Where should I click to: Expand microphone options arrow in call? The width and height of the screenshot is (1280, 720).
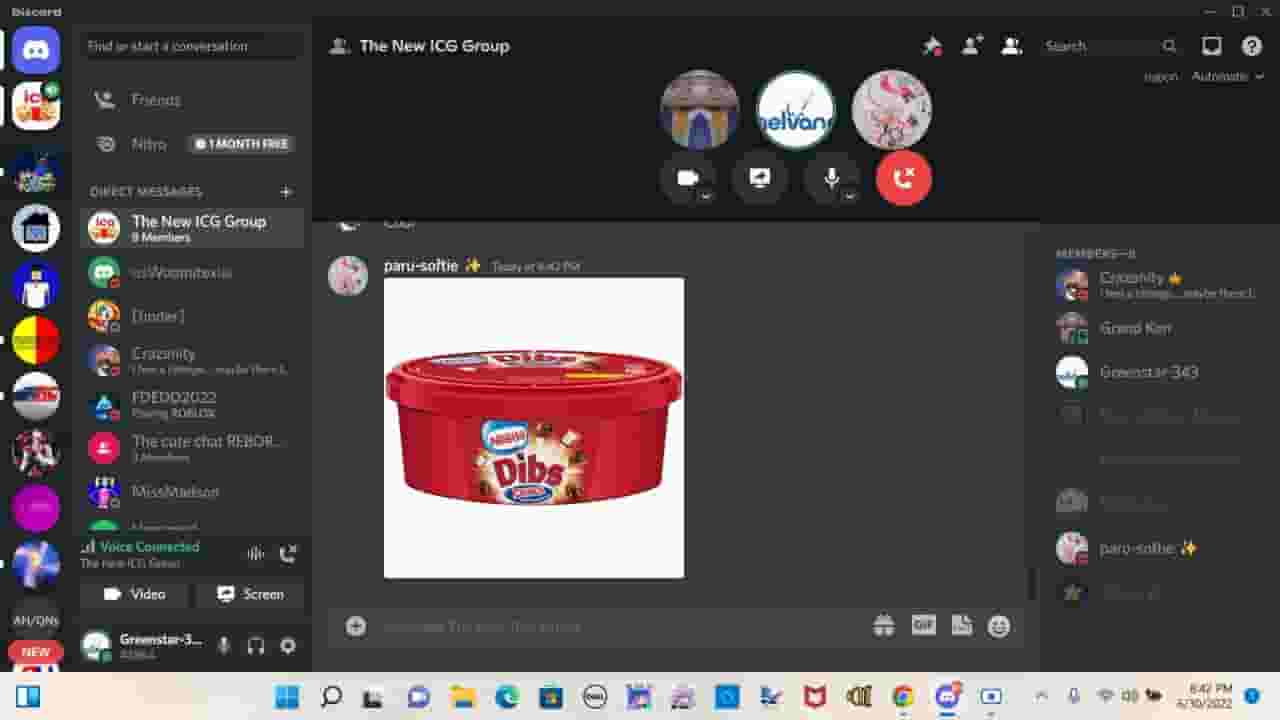click(850, 196)
